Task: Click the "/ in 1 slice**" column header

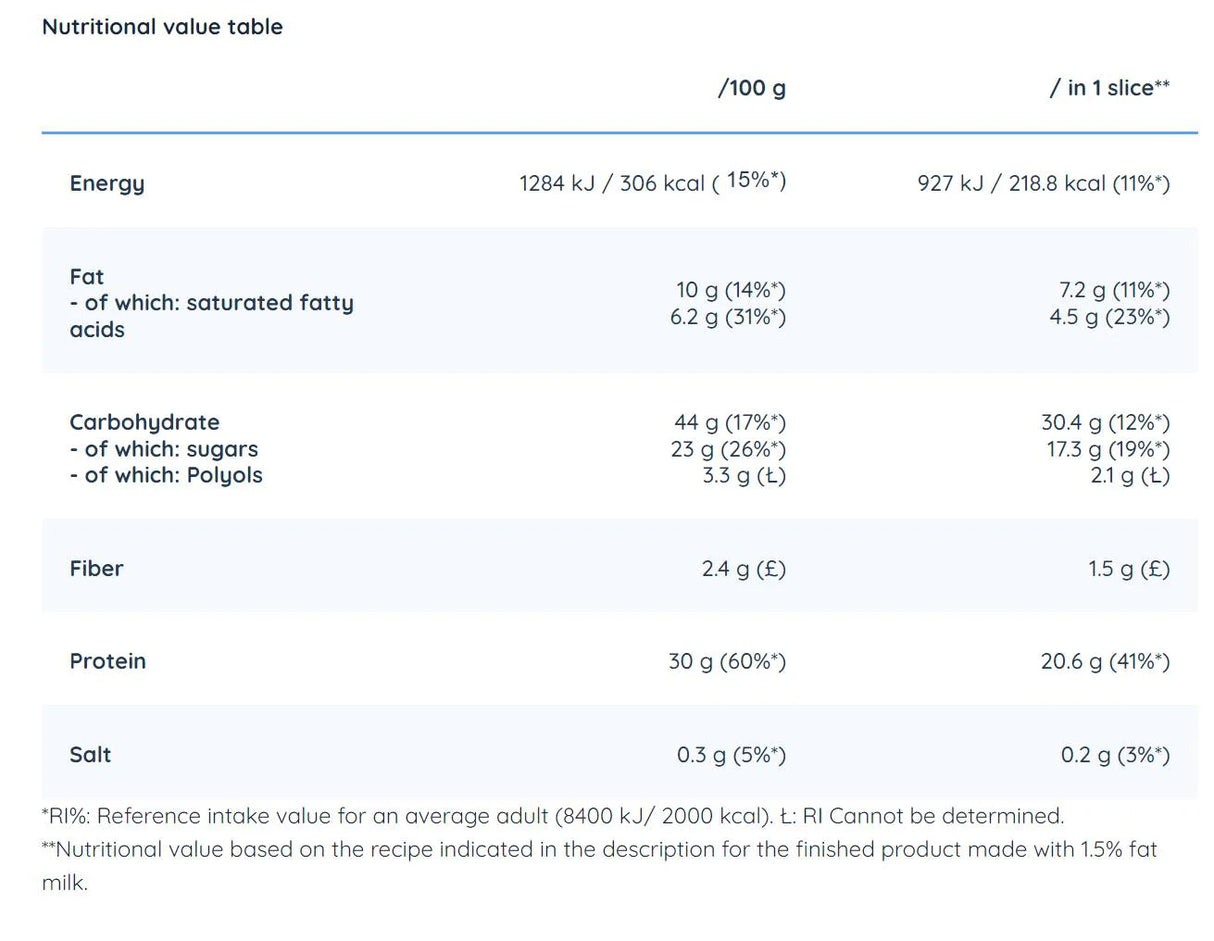Action: 1109,88
